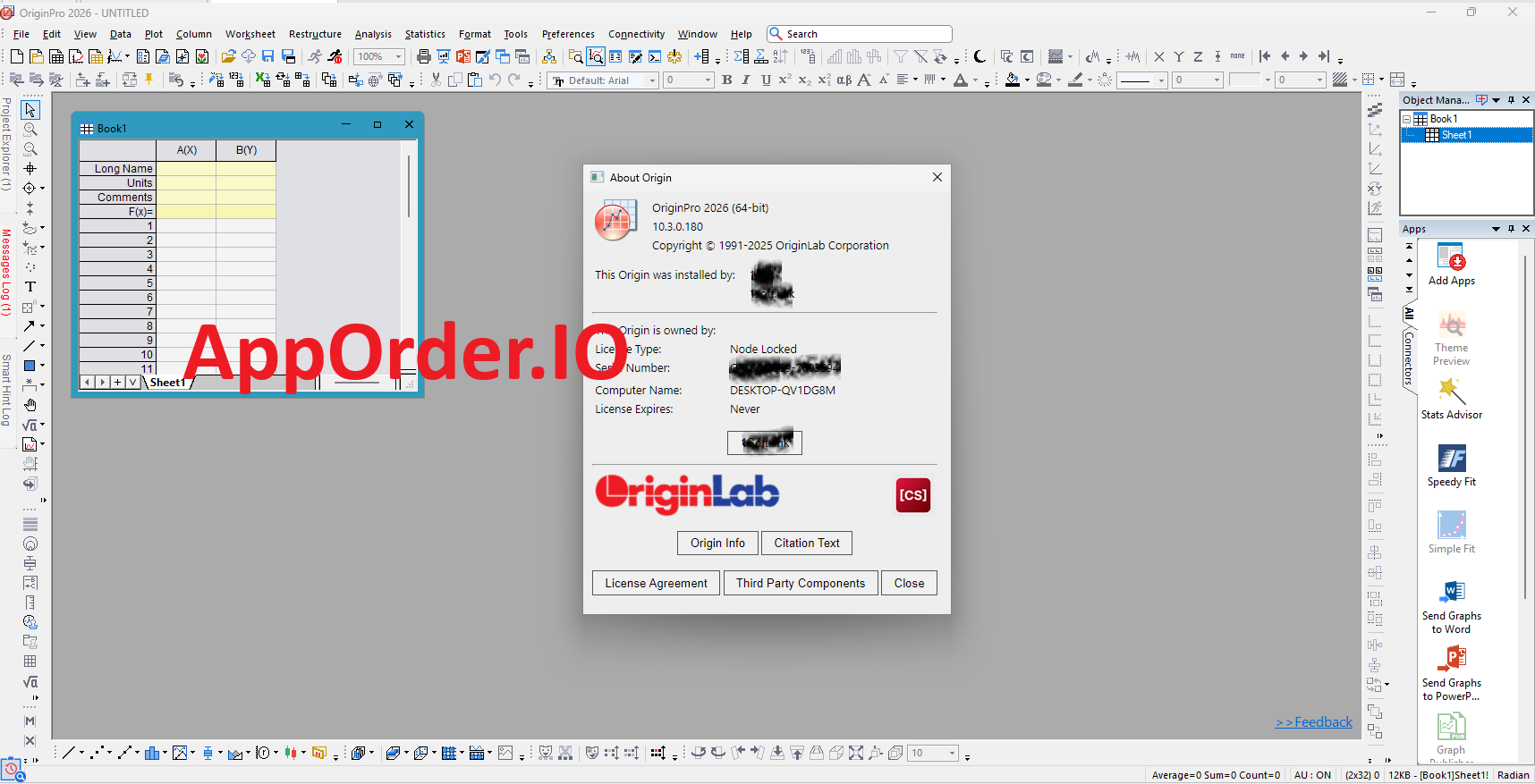Set column as X designation
The image size is (1535, 784).
(x=1159, y=56)
